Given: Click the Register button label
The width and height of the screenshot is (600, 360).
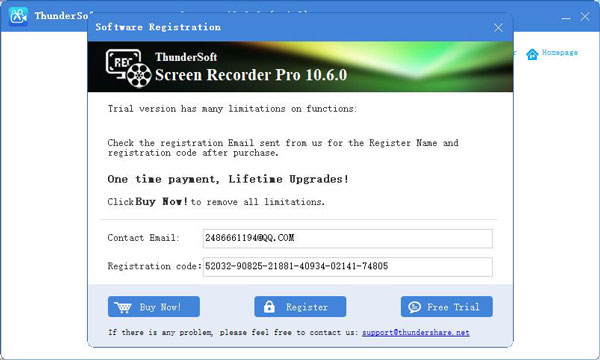Looking at the screenshot, I should coord(307,307).
